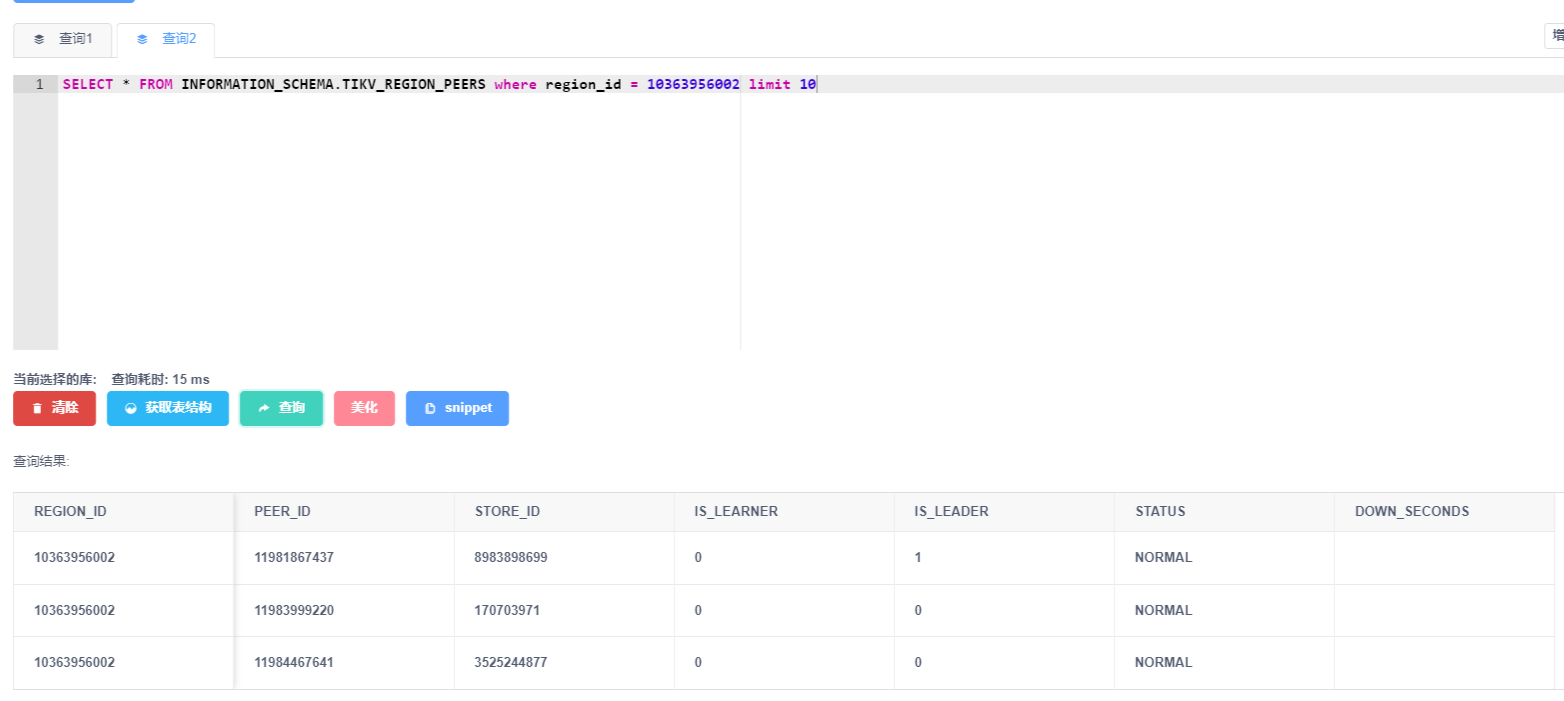
Task: Select the cell with peer ID 11981867437
Action: point(293,558)
